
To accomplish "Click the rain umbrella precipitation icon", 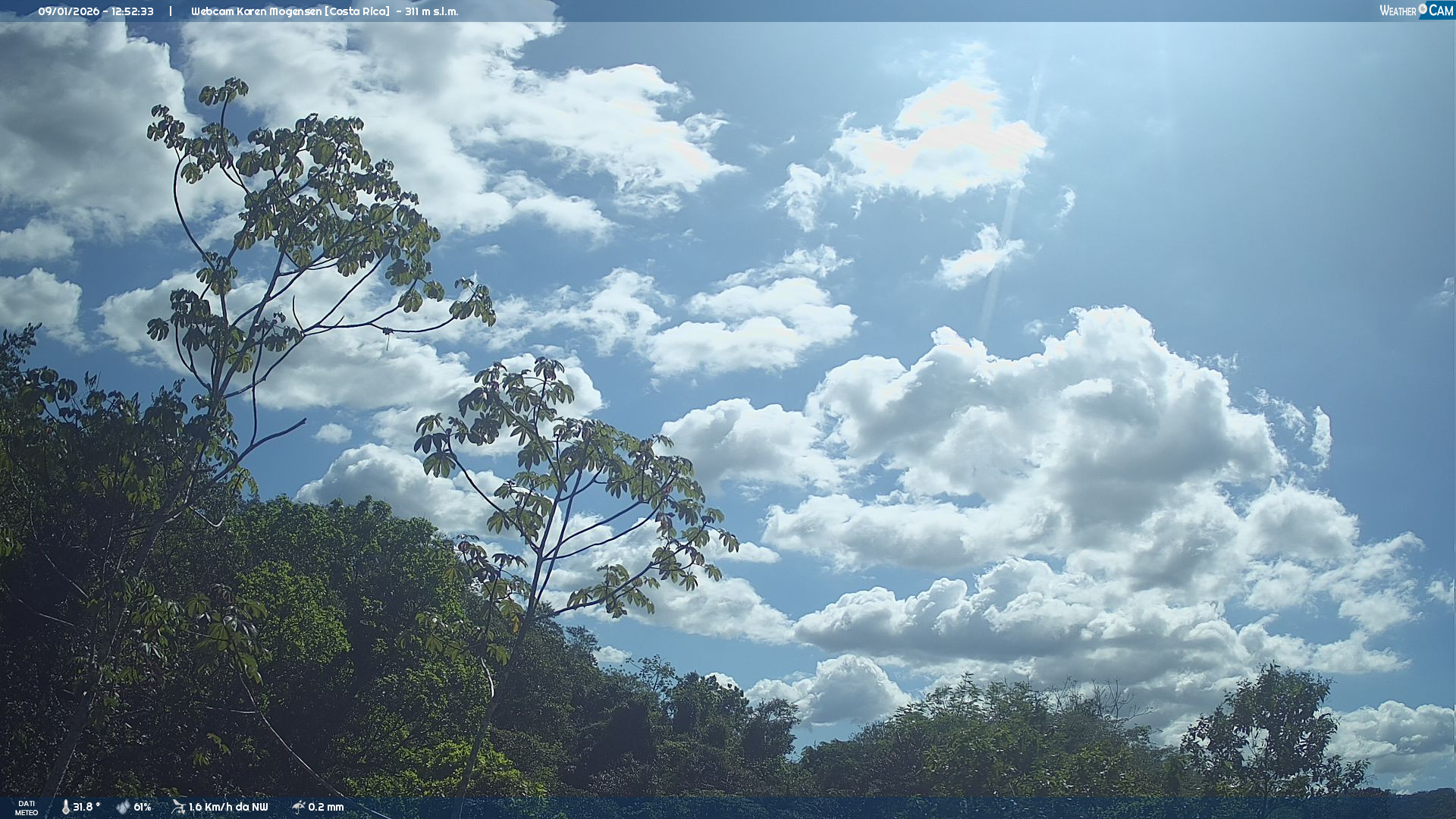I will tap(298, 807).
